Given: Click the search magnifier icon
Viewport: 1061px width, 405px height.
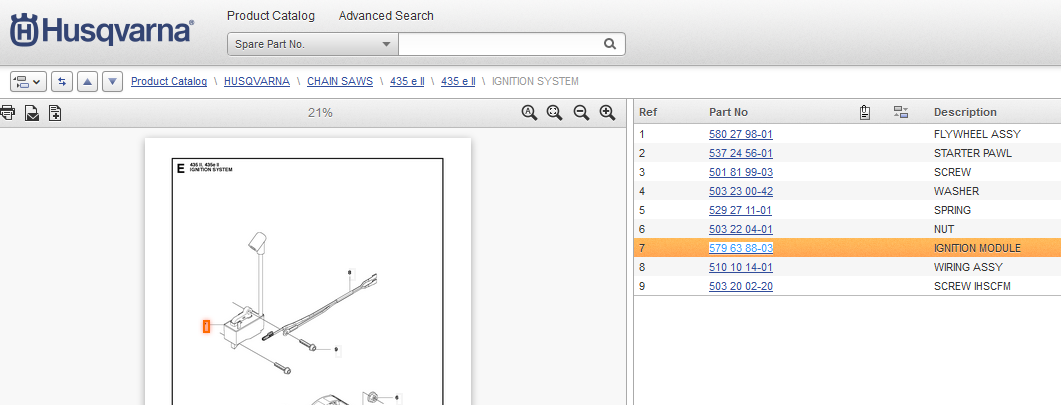Looking at the screenshot, I should [610, 44].
